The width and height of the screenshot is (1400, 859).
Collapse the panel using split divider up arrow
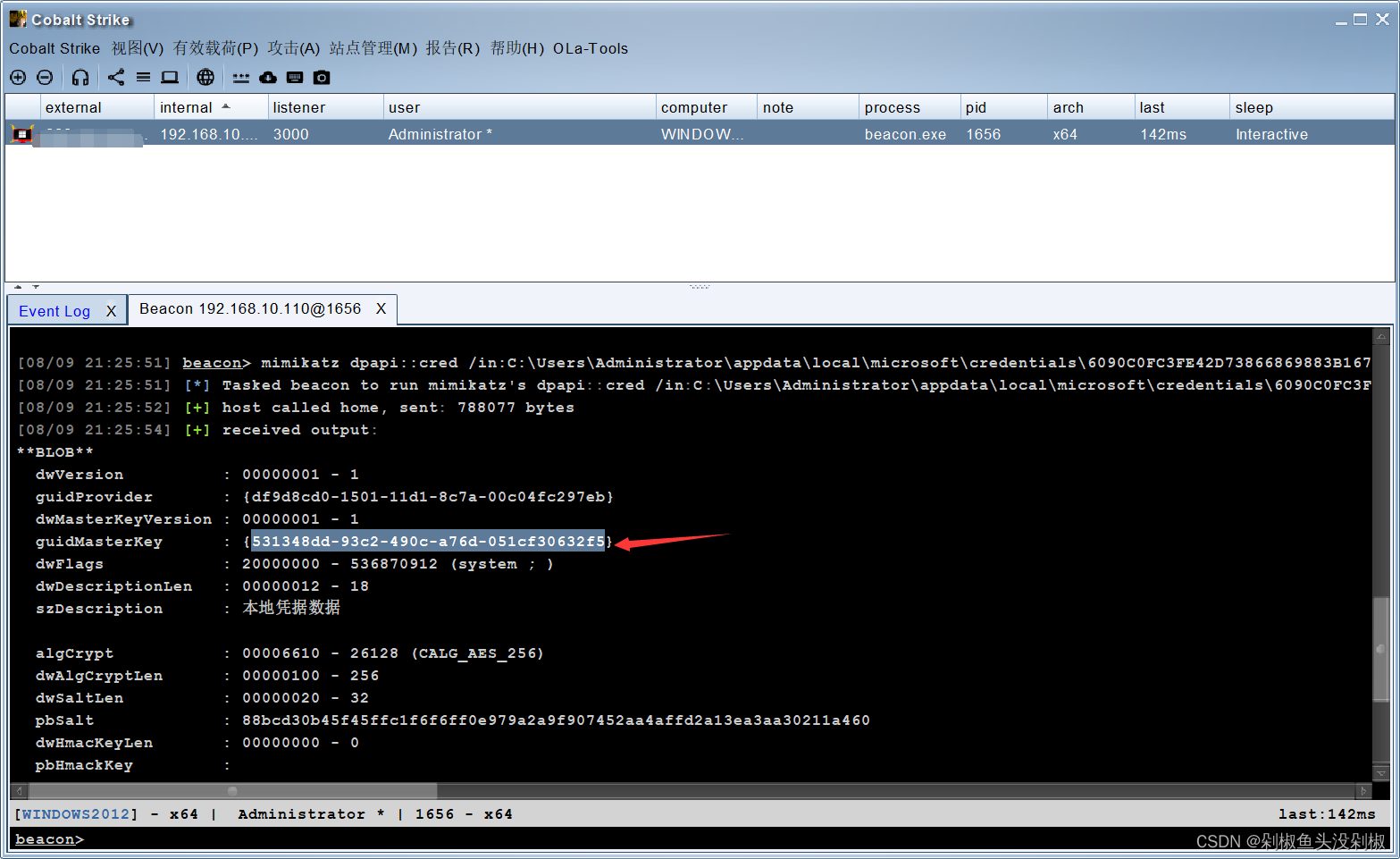click(x=18, y=287)
